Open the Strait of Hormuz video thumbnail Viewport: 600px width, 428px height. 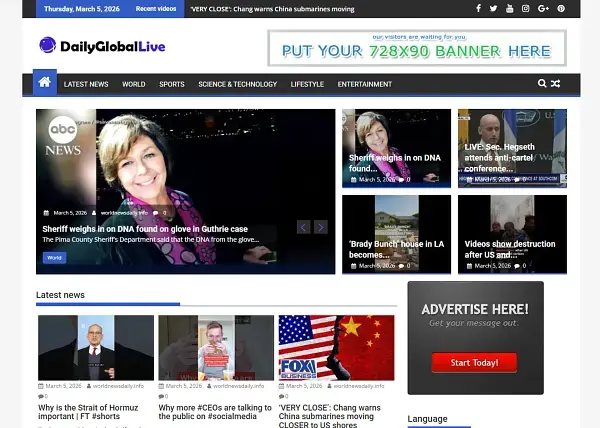click(96, 347)
